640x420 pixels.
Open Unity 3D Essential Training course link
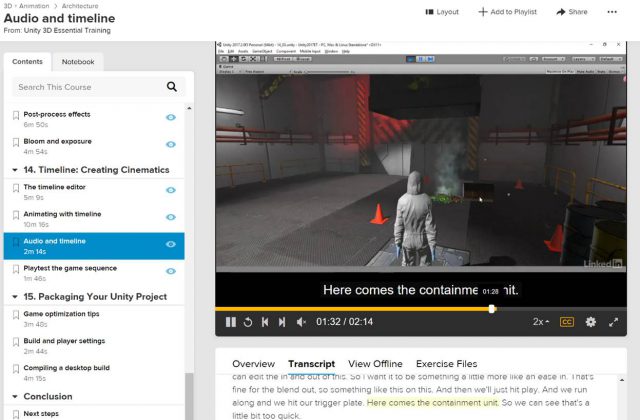tap(67, 30)
